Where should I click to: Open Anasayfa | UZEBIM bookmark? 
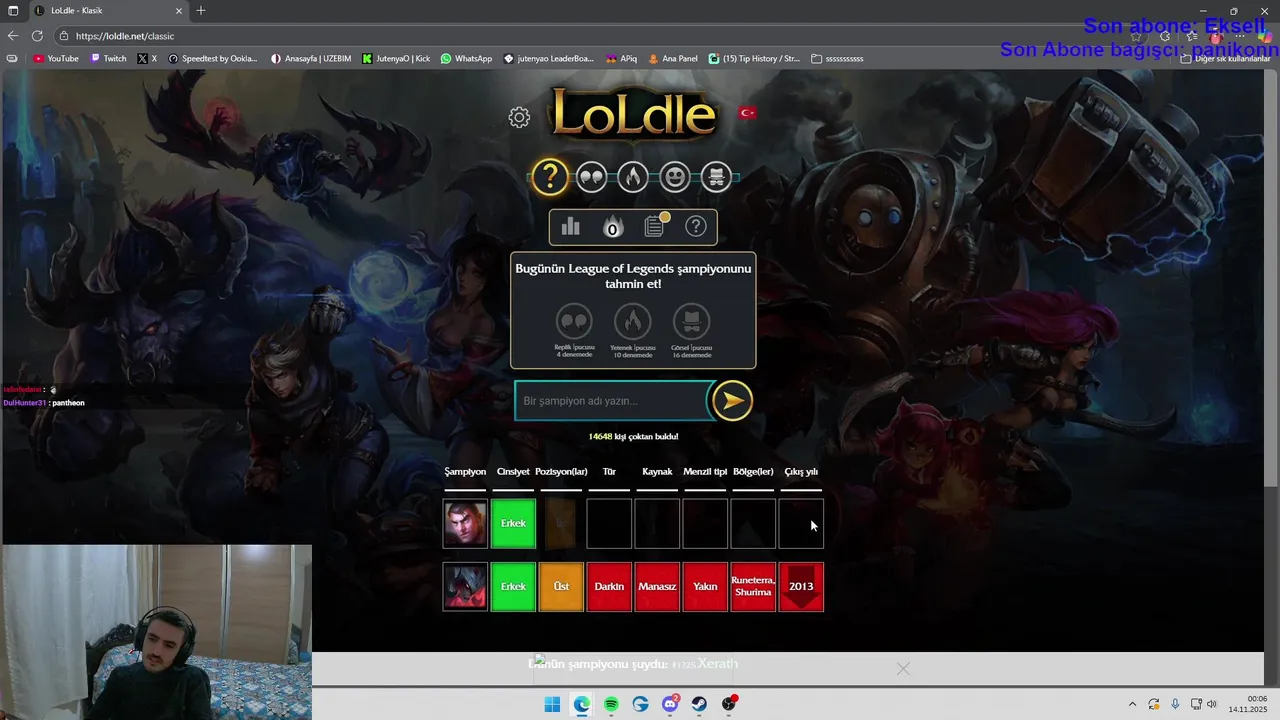311,59
